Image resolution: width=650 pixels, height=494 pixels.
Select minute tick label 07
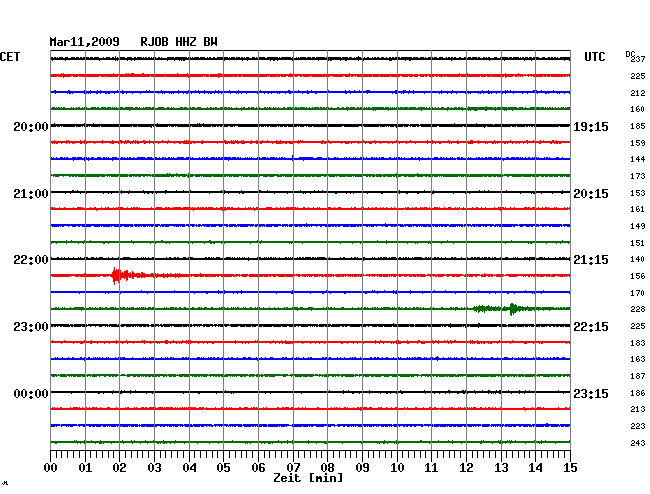click(x=293, y=467)
